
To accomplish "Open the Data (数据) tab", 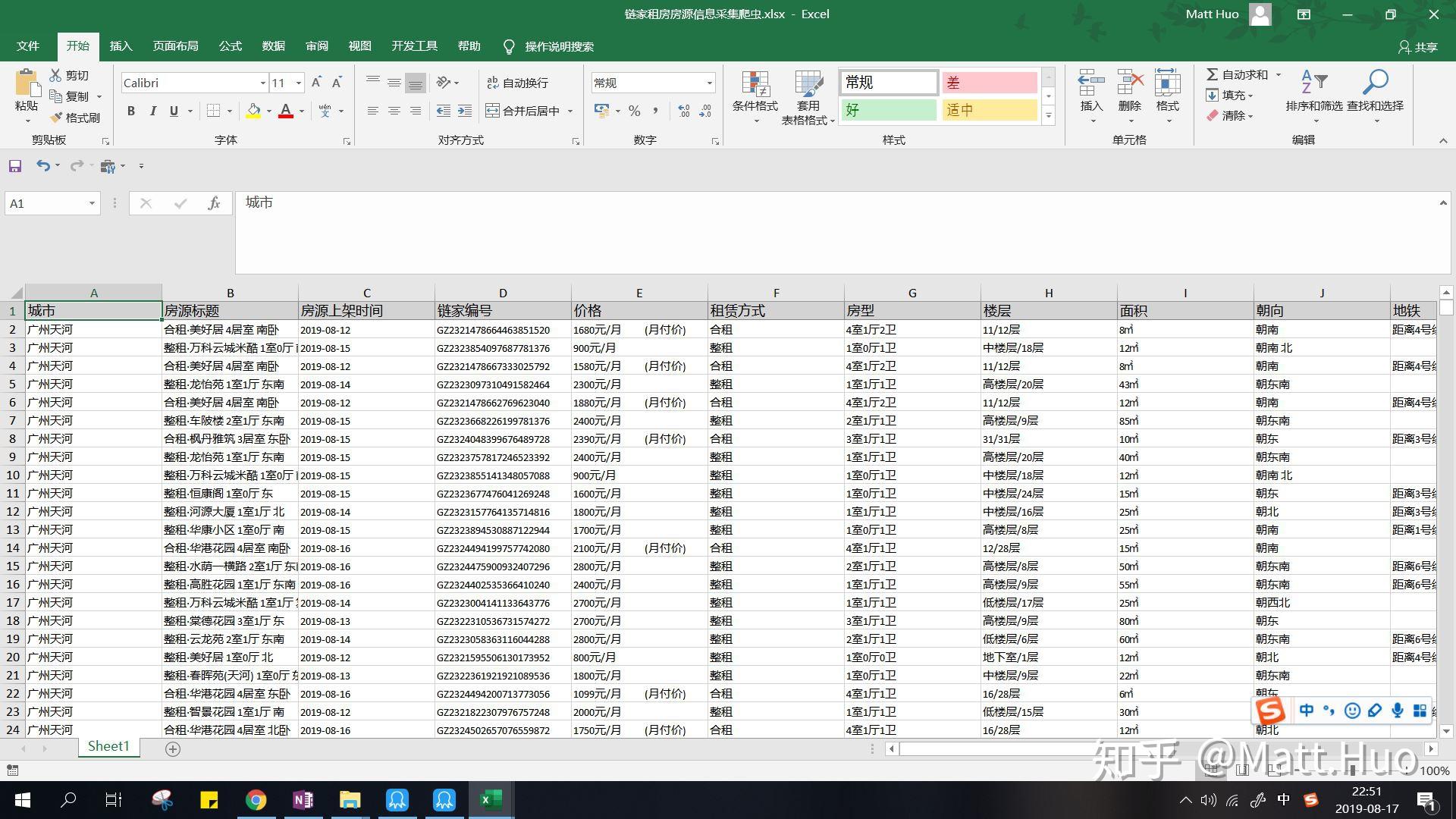I will coord(274,46).
